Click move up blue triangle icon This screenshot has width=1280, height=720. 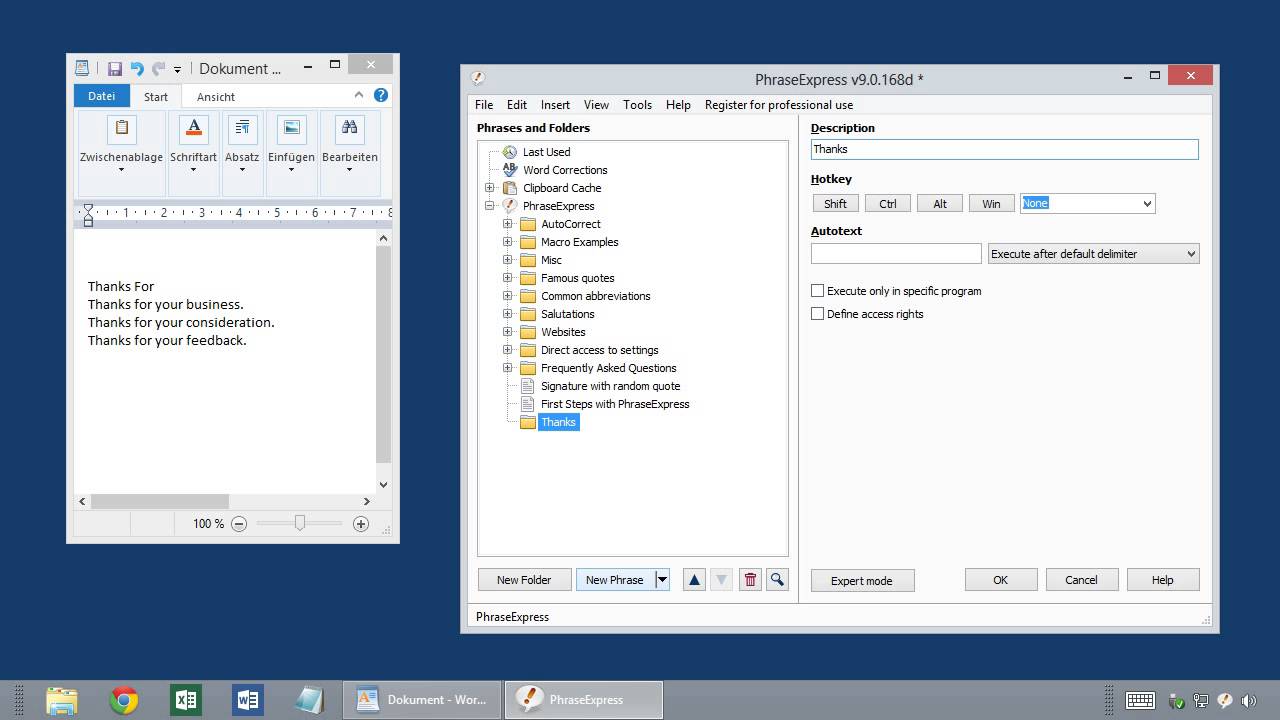(x=694, y=580)
